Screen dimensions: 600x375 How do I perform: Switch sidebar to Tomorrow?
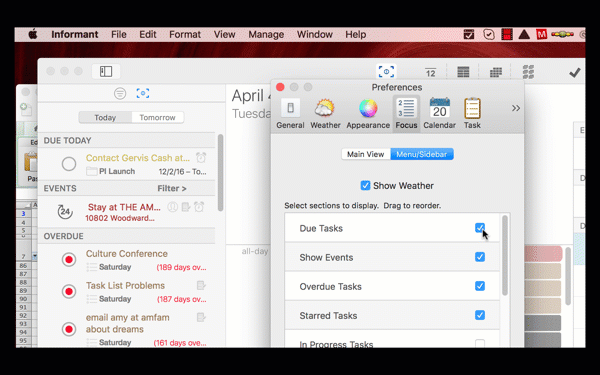pyautogui.click(x=157, y=117)
